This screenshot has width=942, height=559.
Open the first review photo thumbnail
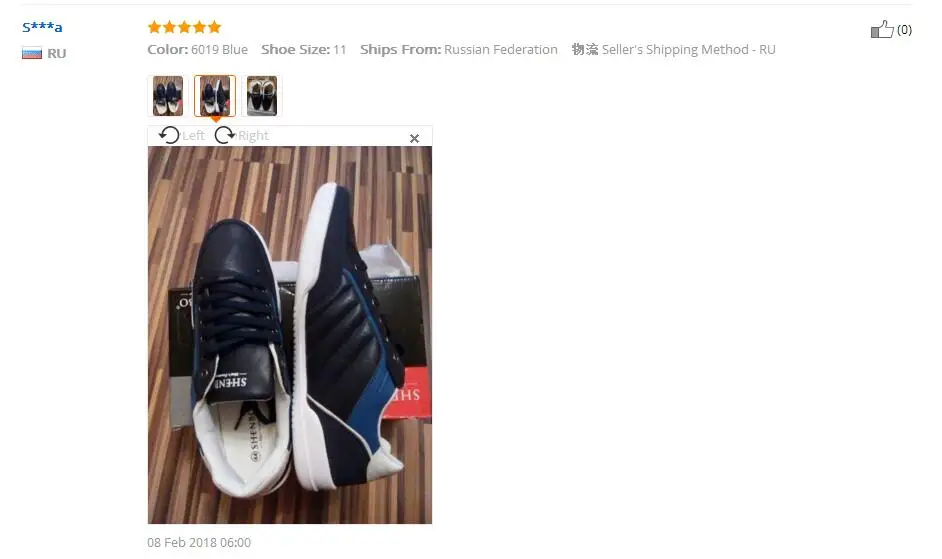tap(168, 96)
